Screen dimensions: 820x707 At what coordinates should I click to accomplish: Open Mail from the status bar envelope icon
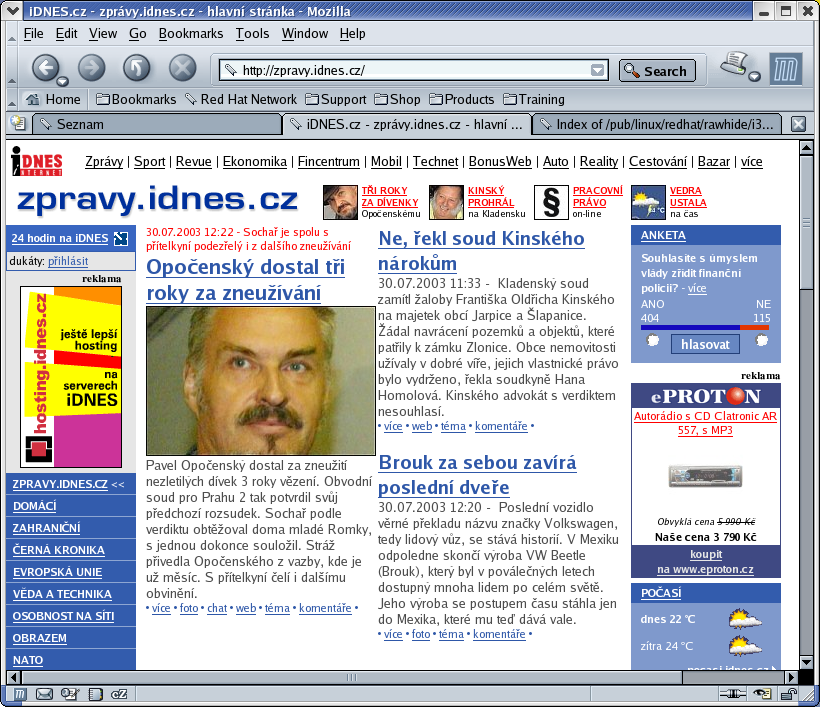click(x=44, y=694)
